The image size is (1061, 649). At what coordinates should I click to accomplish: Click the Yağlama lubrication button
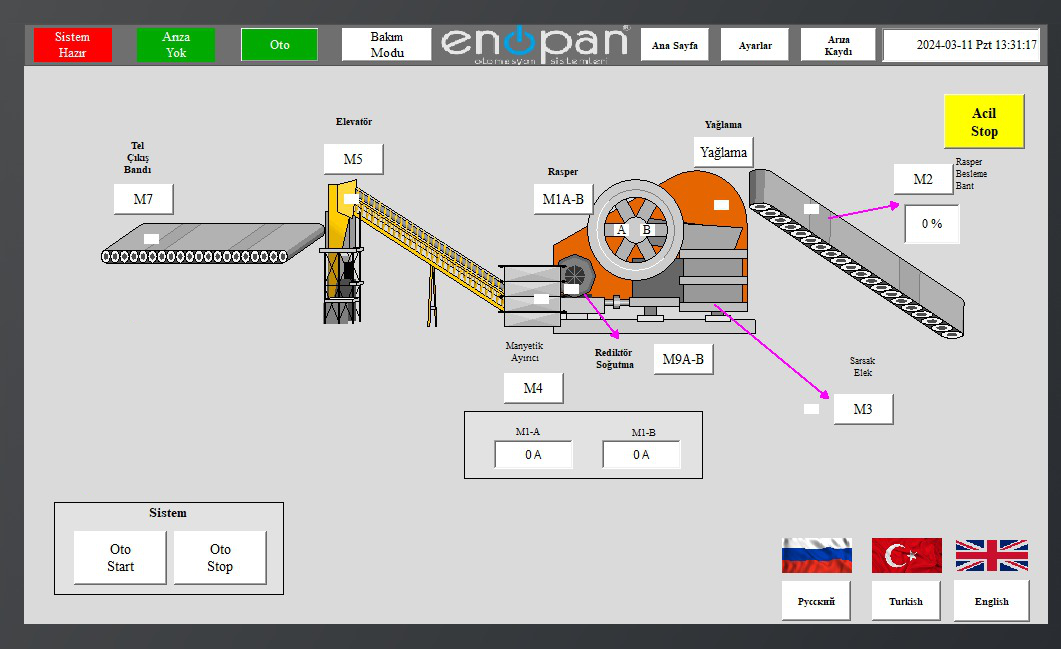pyautogui.click(x=723, y=152)
